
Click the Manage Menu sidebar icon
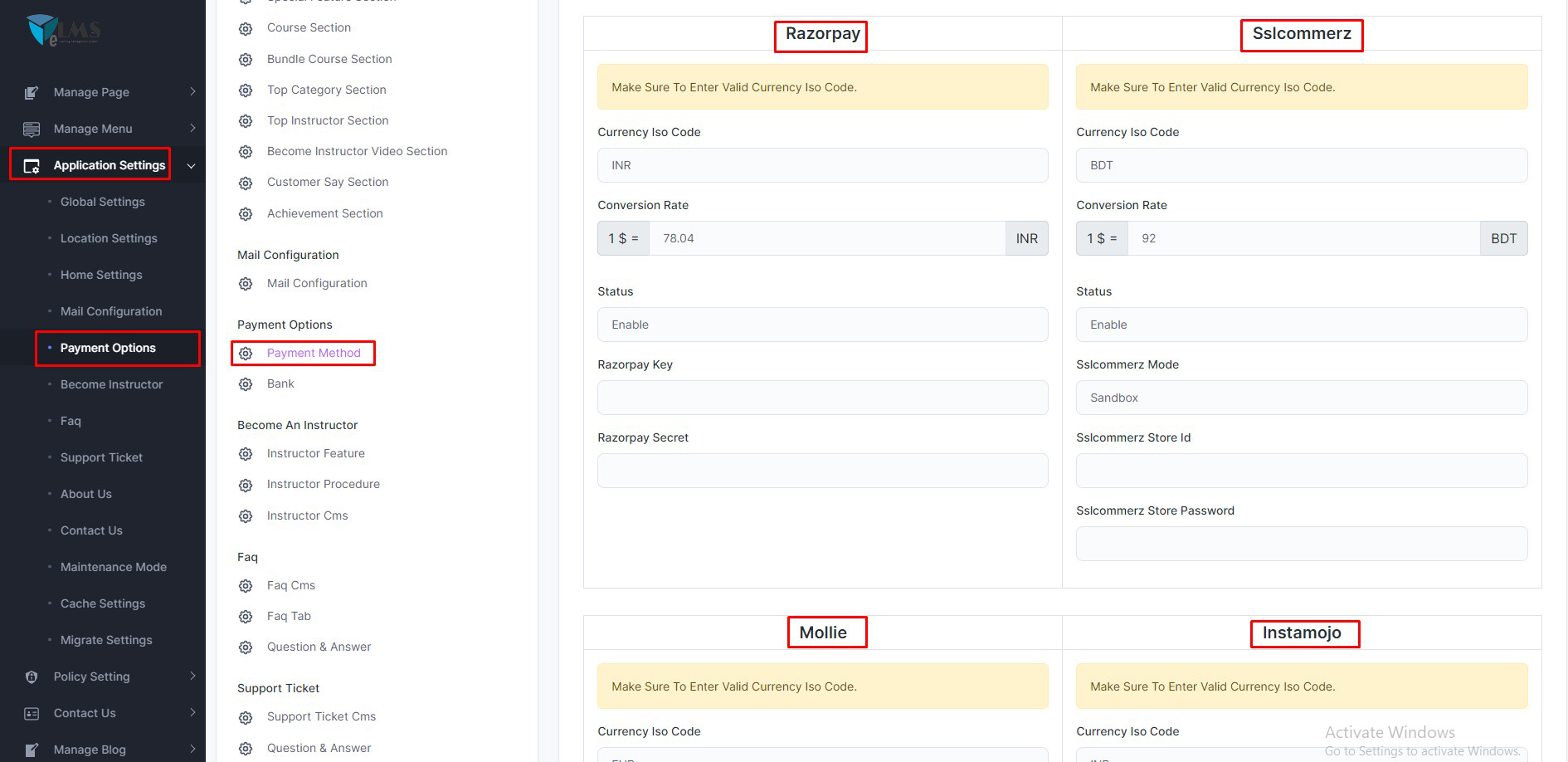pos(32,129)
